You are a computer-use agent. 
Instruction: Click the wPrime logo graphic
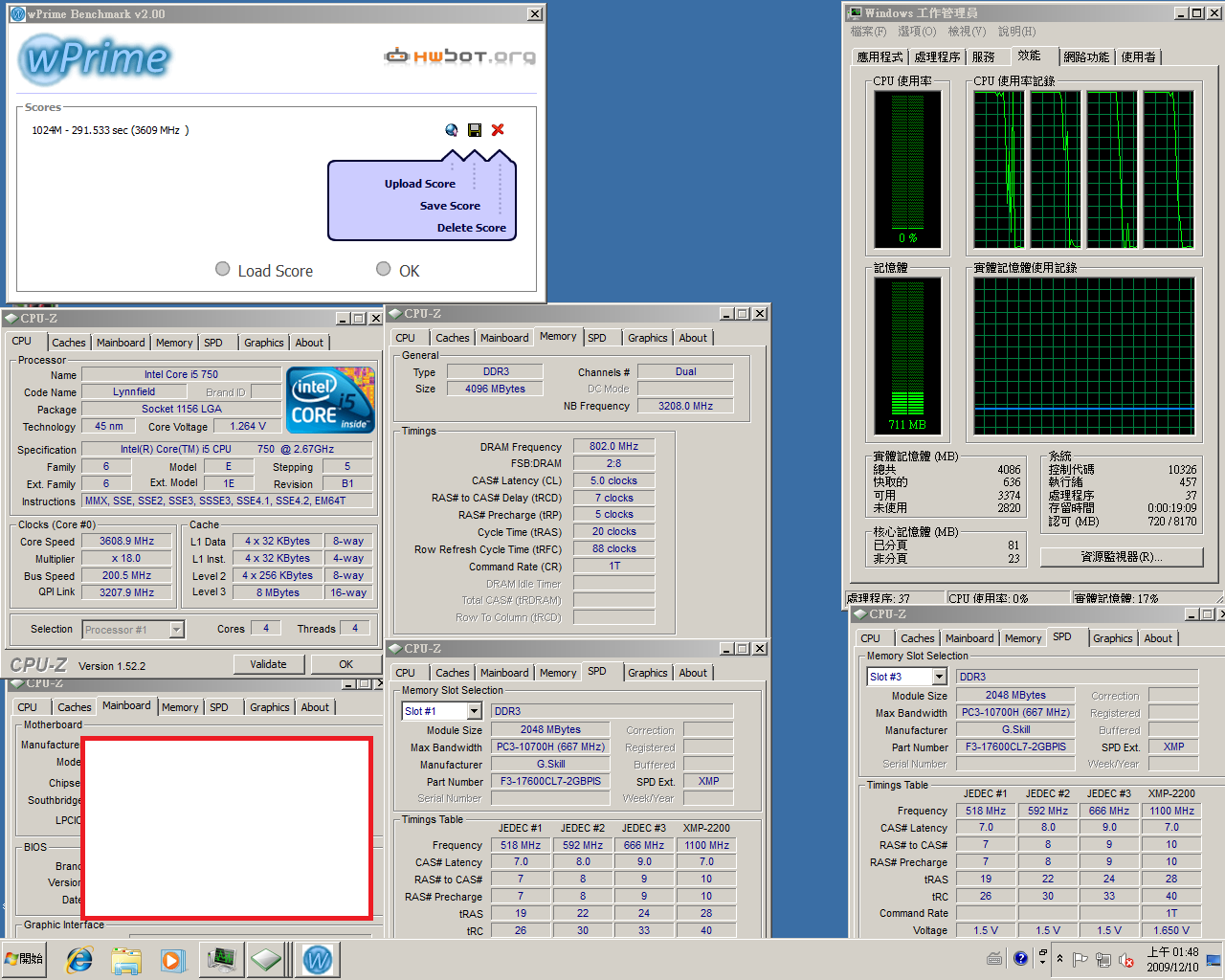coord(94,58)
